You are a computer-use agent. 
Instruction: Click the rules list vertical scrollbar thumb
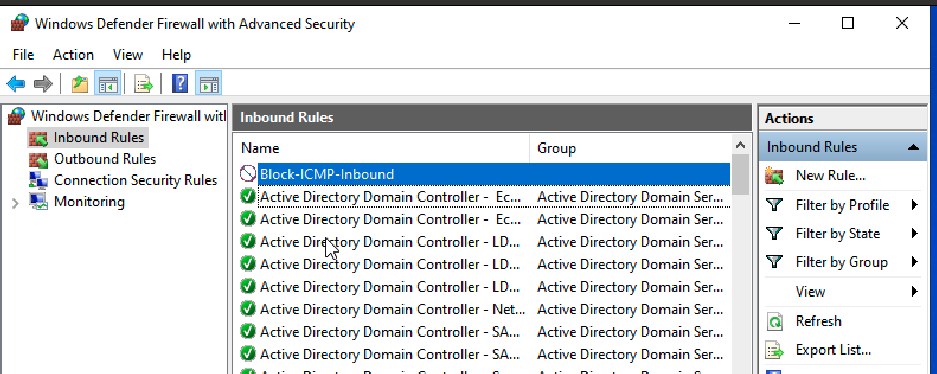coord(740,174)
